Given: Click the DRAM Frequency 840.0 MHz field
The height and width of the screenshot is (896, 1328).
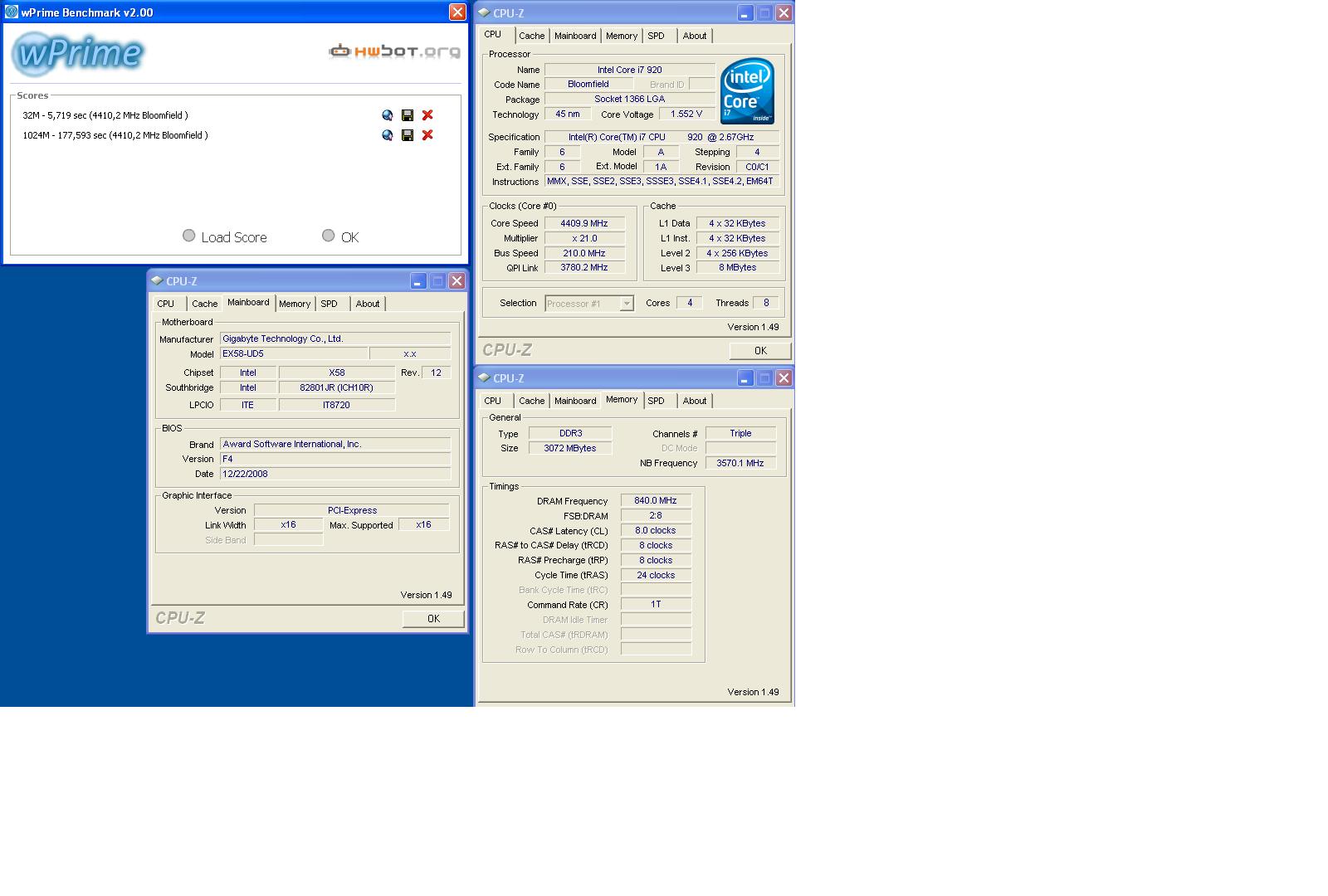Looking at the screenshot, I should 656,501.
